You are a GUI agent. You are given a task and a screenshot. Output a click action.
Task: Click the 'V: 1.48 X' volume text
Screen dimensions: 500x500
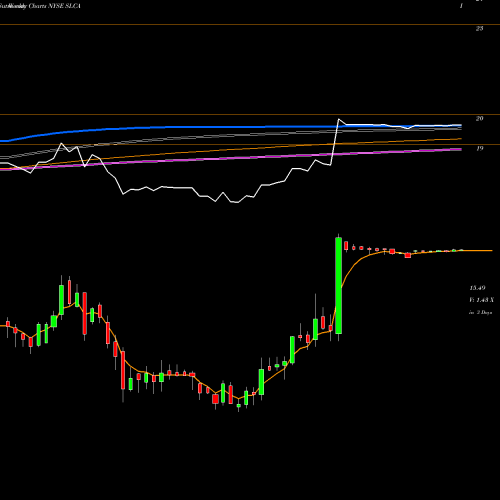(x=481, y=300)
